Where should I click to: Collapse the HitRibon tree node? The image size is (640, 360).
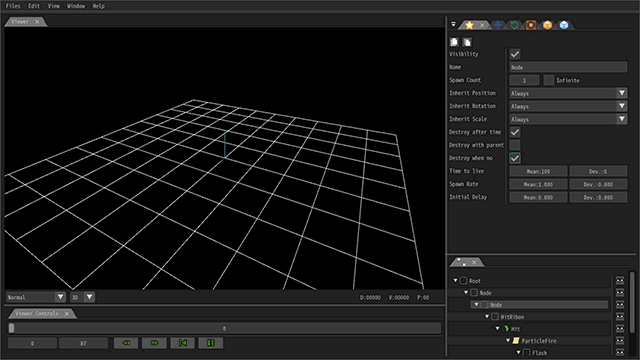click(x=487, y=317)
